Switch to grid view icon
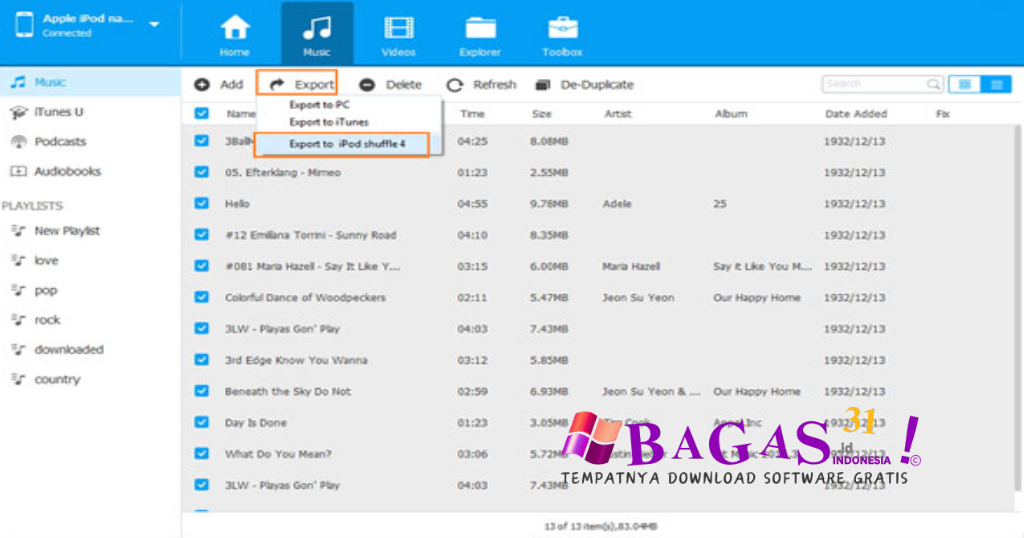 (965, 84)
